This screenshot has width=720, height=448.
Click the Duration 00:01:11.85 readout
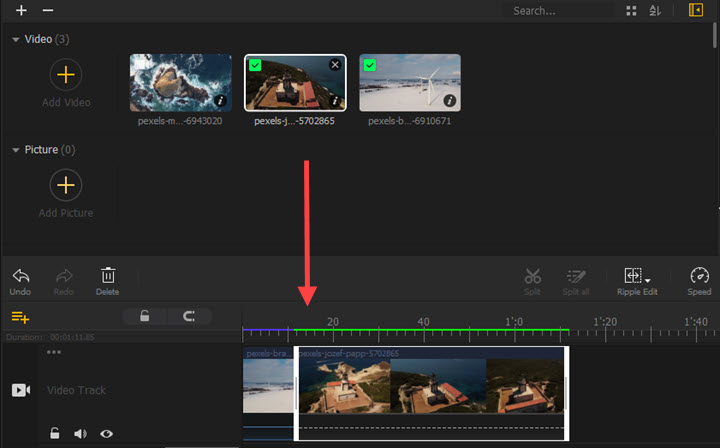[x=50, y=337]
